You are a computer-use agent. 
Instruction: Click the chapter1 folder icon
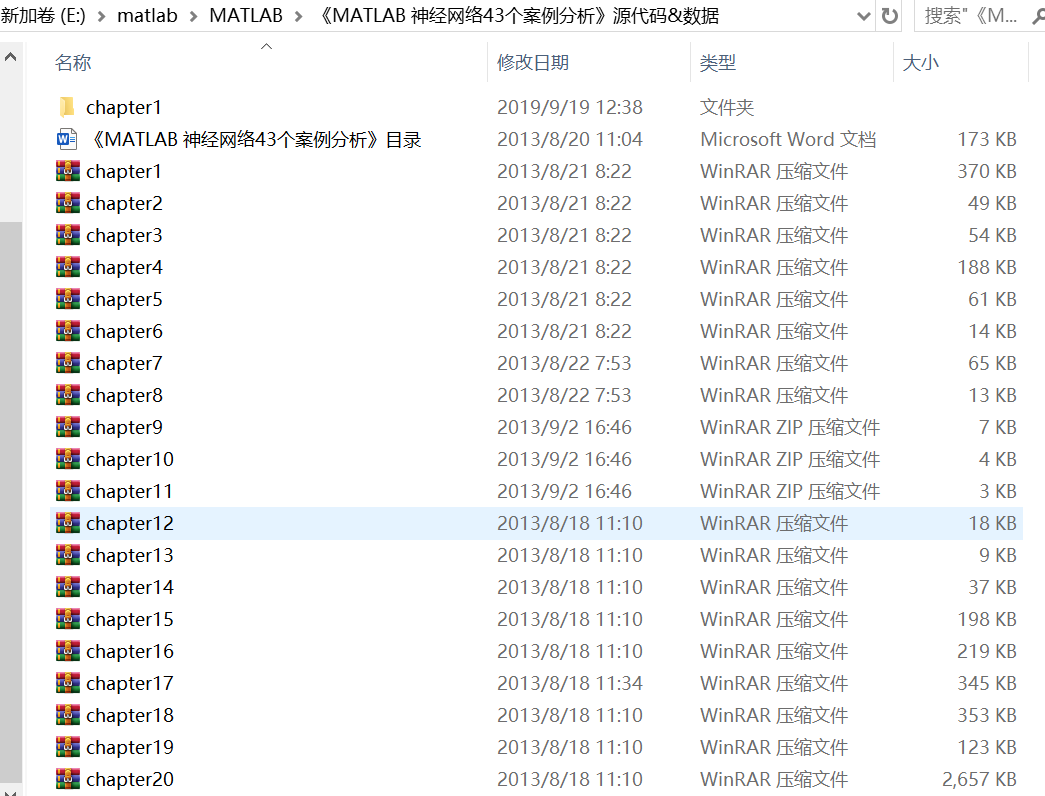point(67,107)
